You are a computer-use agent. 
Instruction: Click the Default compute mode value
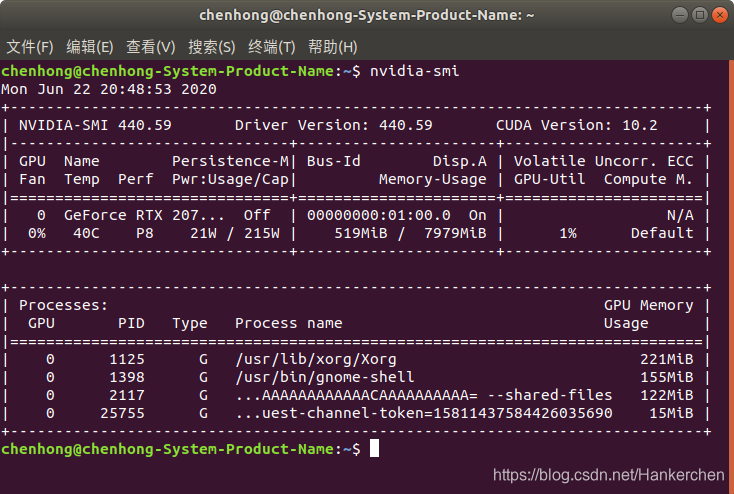(662, 233)
